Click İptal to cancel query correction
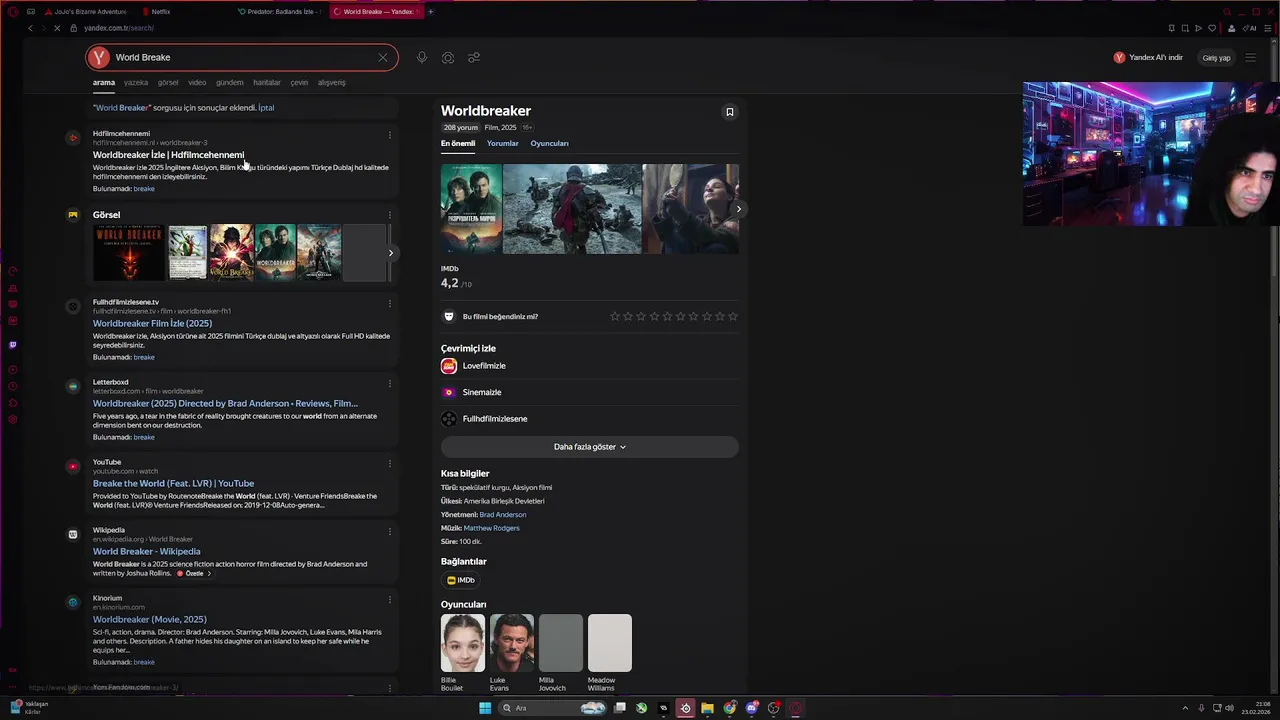Image resolution: width=1280 pixels, height=720 pixels. [266, 108]
